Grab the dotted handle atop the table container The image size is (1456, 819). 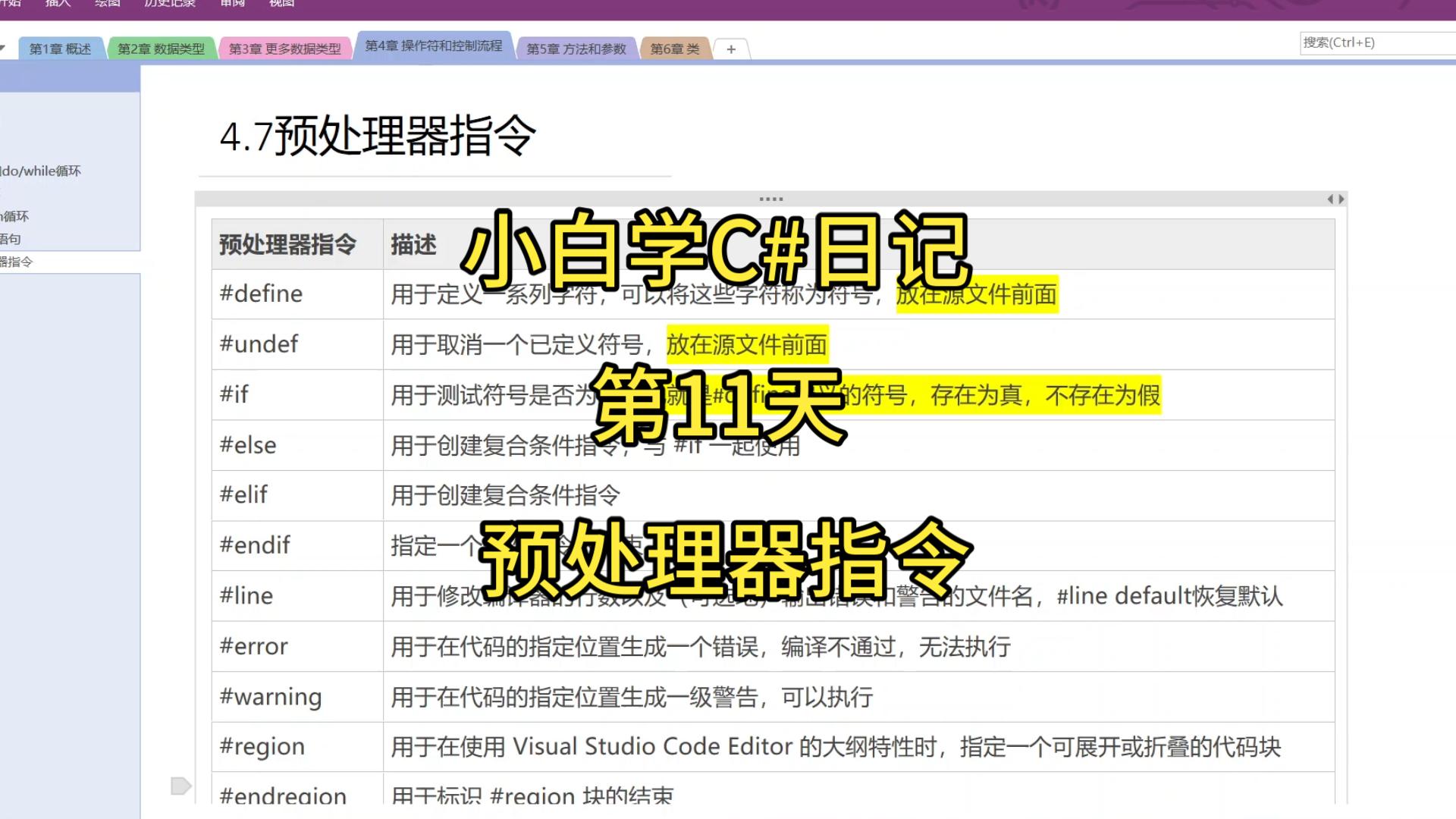click(770, 199)
